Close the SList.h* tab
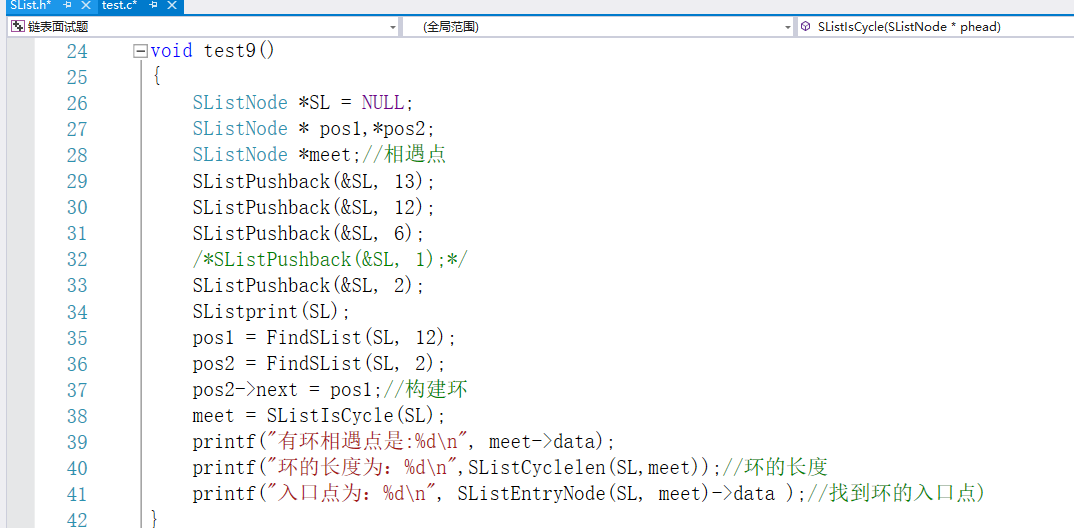Viewport: 1074px width, 528px height. point(86,5)
